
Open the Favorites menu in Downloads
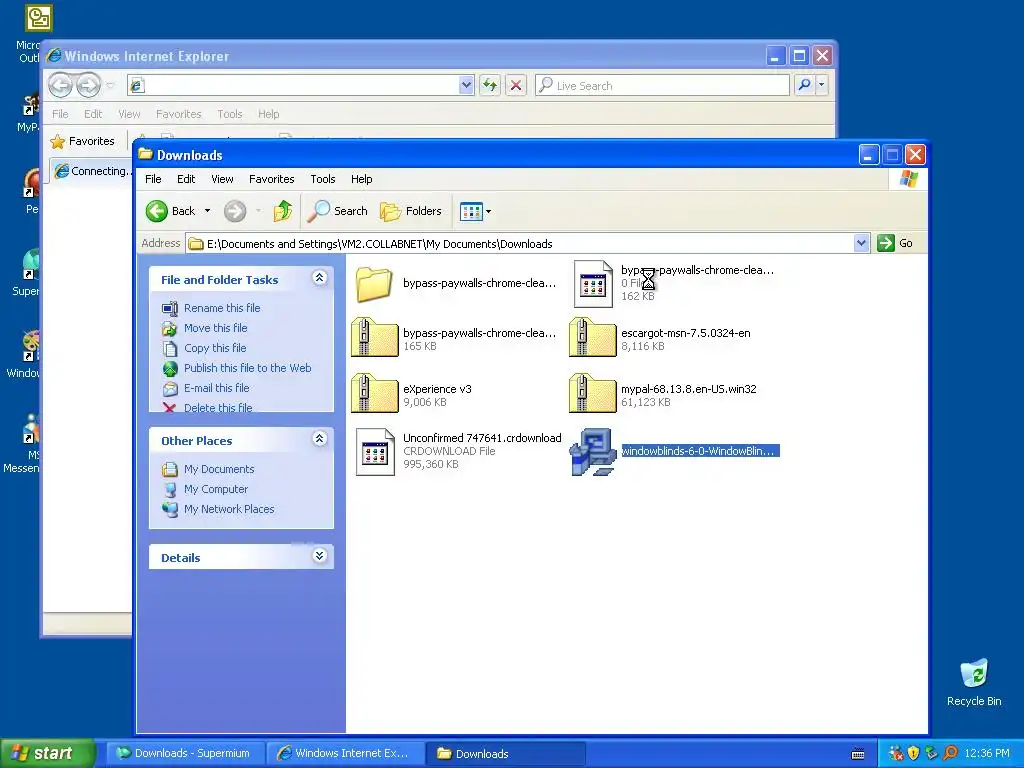click(272, 179)
